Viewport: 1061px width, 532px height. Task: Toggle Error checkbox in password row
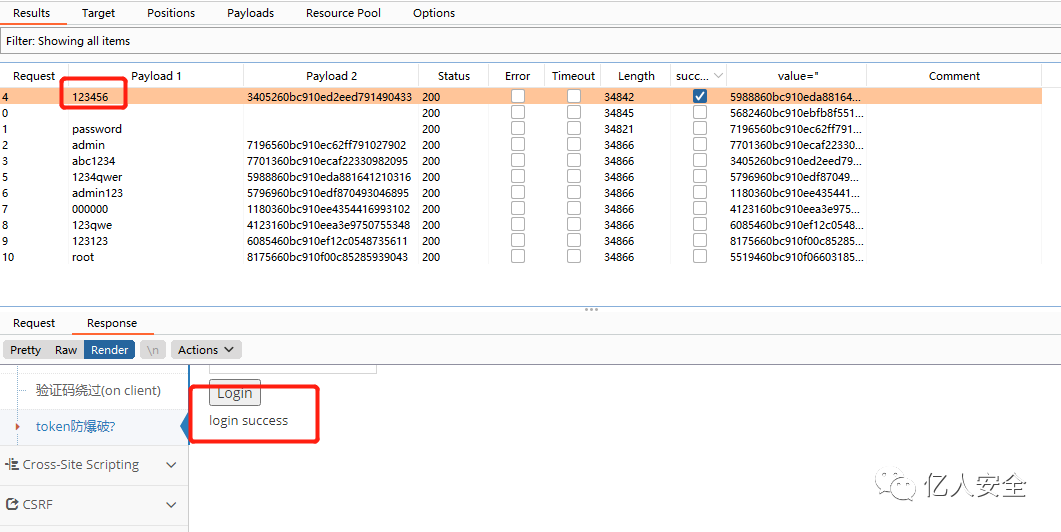point(518,129)
